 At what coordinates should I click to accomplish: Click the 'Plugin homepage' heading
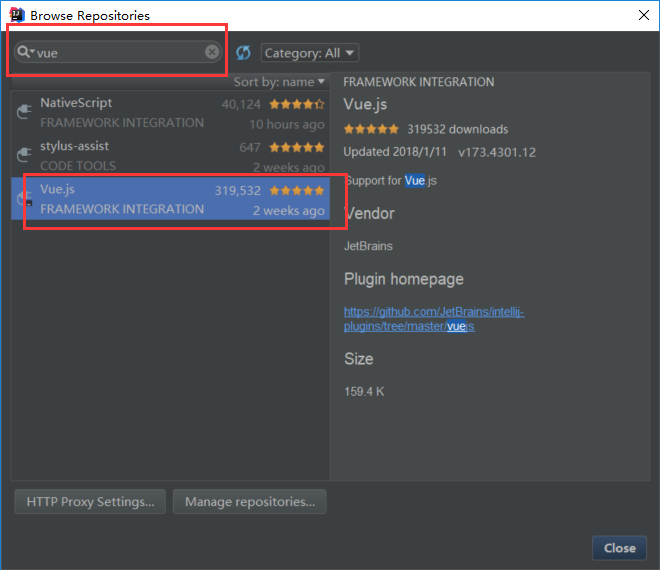pyautogui.click(x=404, y=279)
